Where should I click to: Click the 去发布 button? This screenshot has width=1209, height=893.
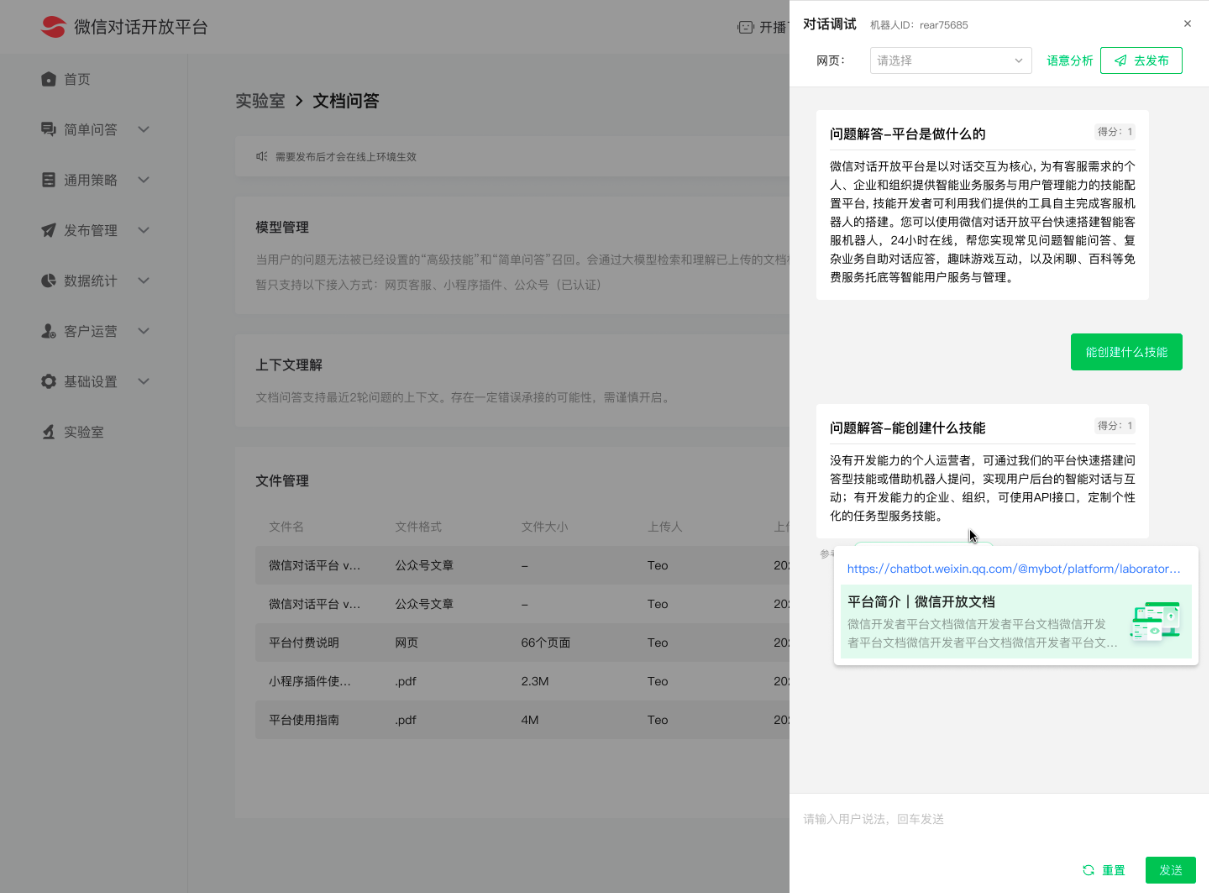1141,60
